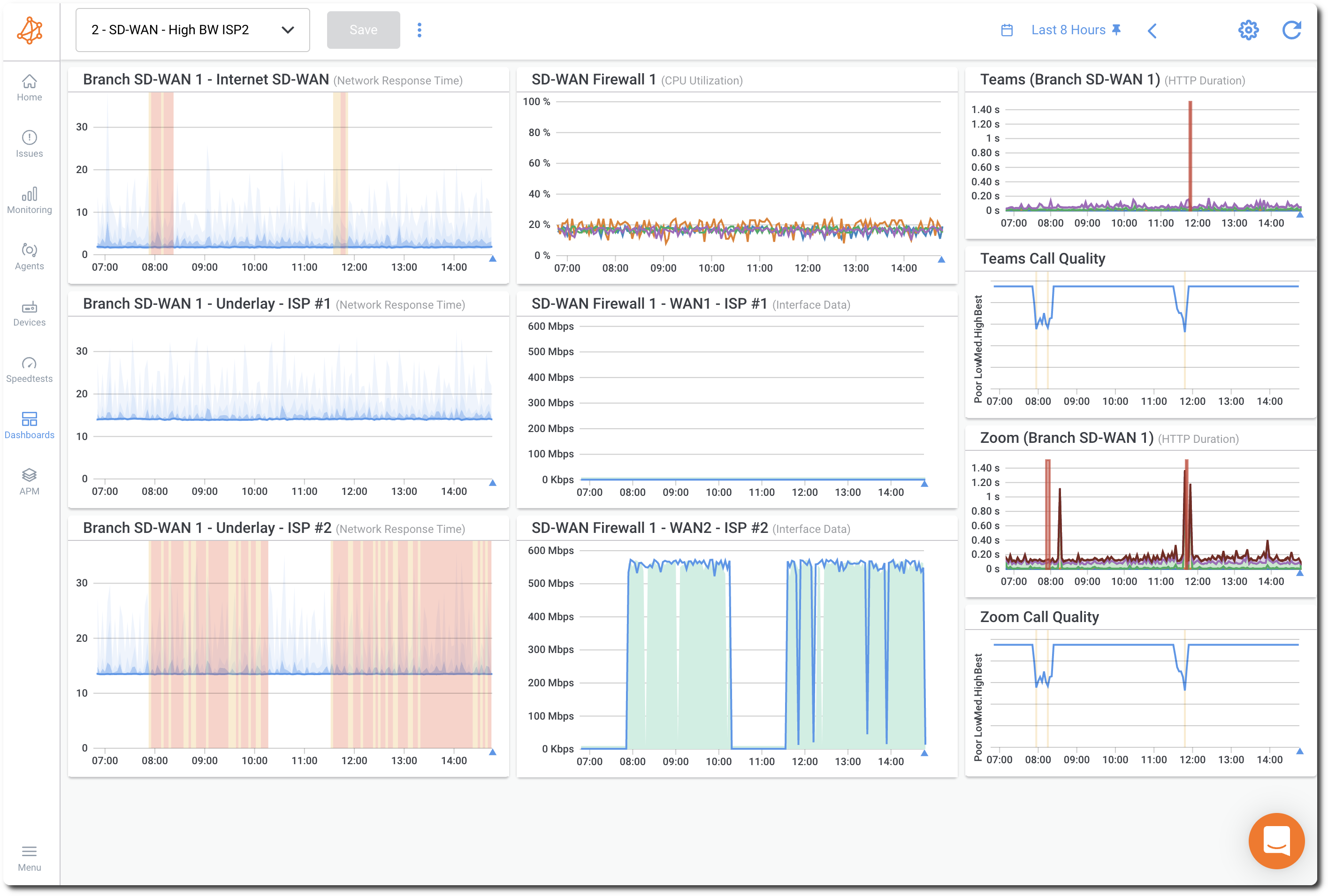Open the three-dot options menu beside Save

[420, 29]
